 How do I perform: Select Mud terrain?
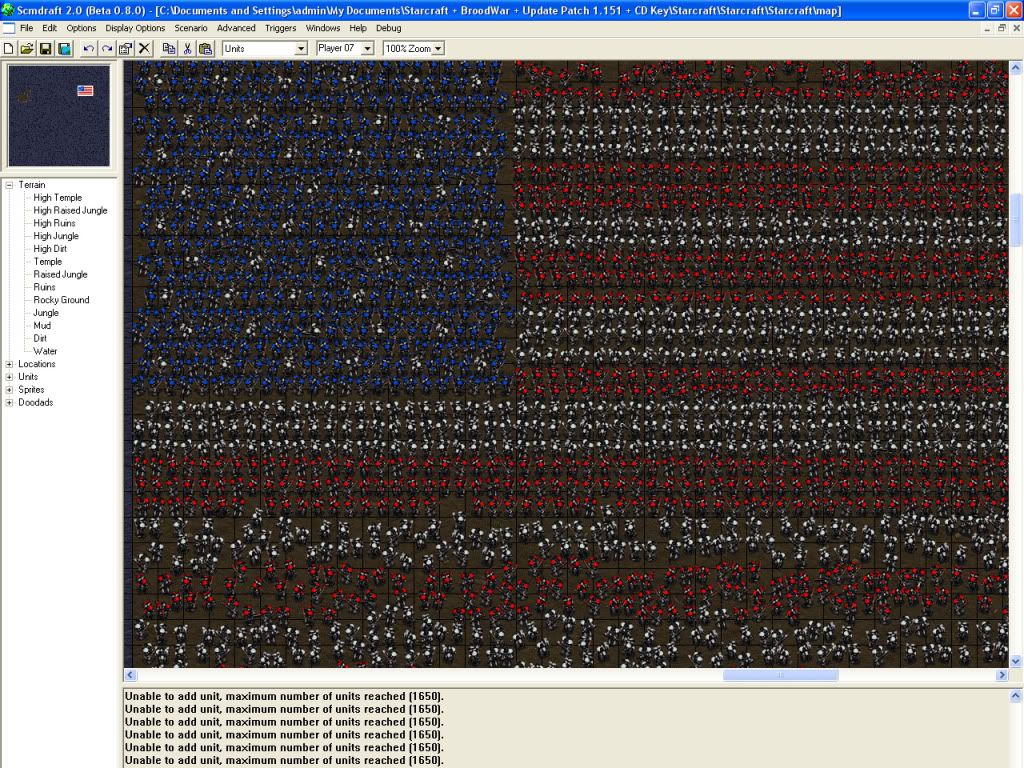(42, 325)
